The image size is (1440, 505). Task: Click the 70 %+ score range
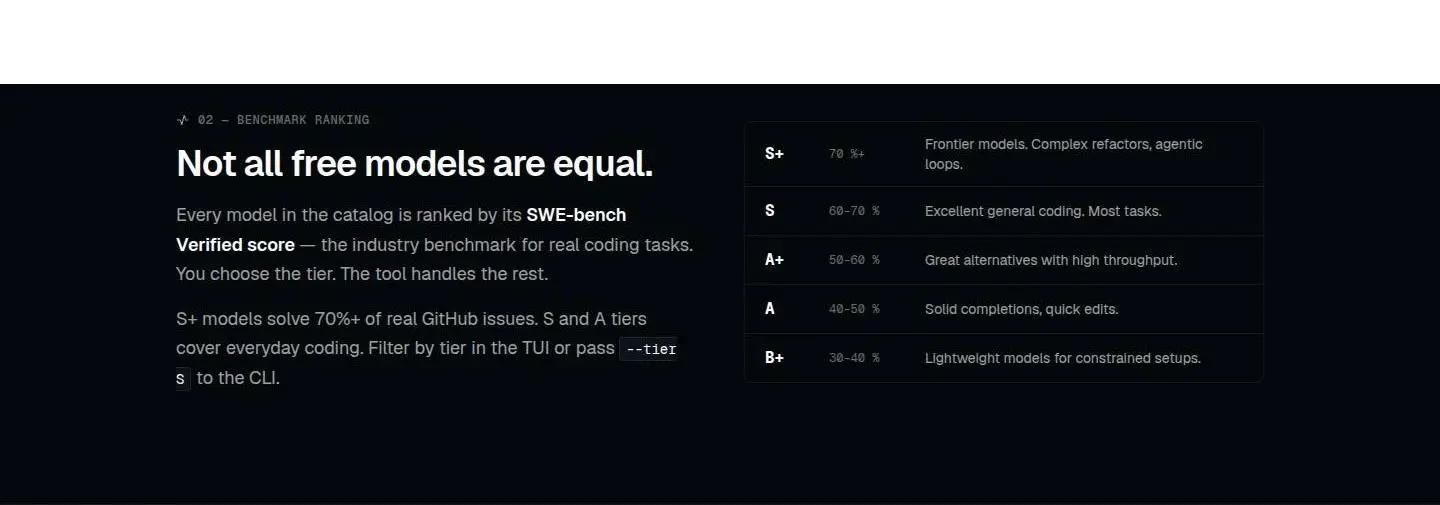point(846,154)
